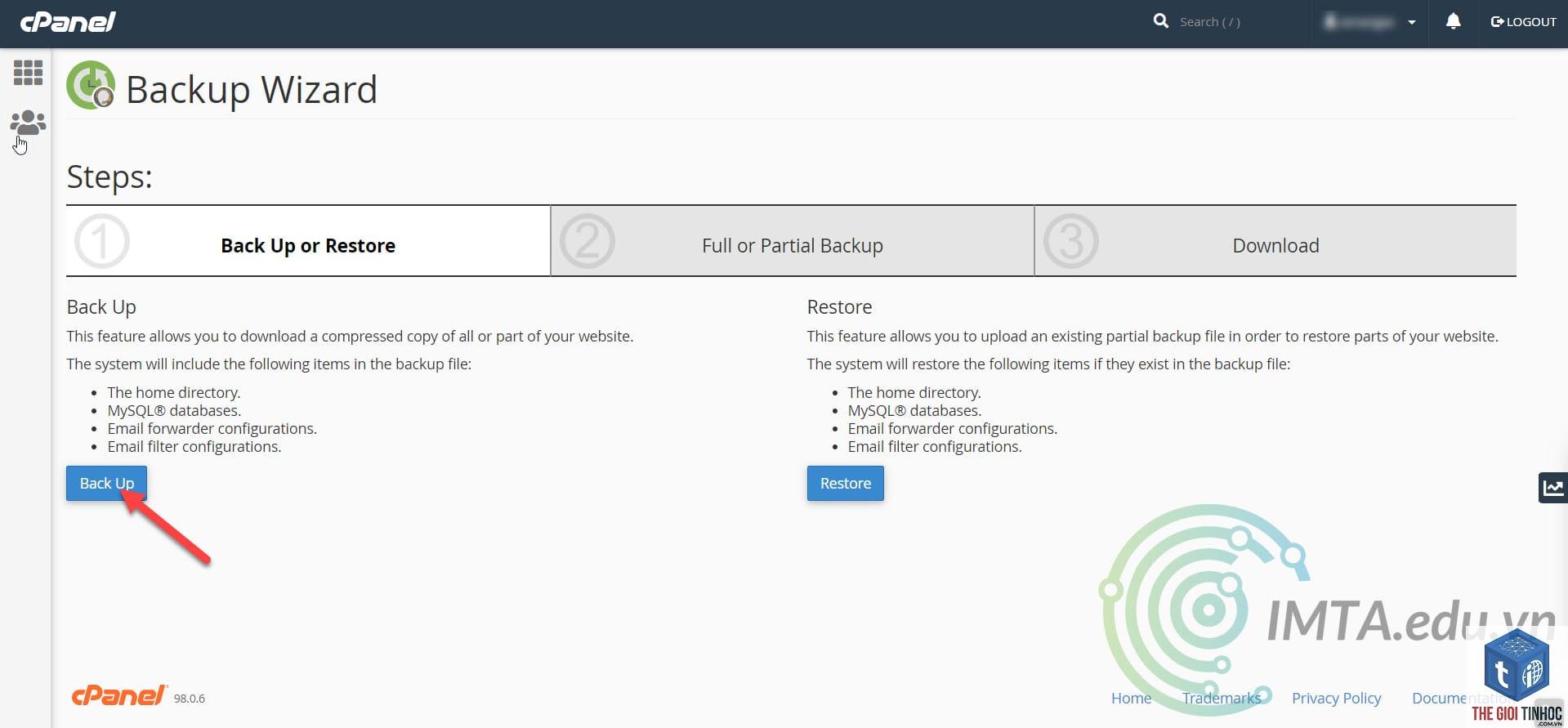This screenshot has height=728, width=1568.
Task: Open the notifications bell
Action: tap(1453, 21)
